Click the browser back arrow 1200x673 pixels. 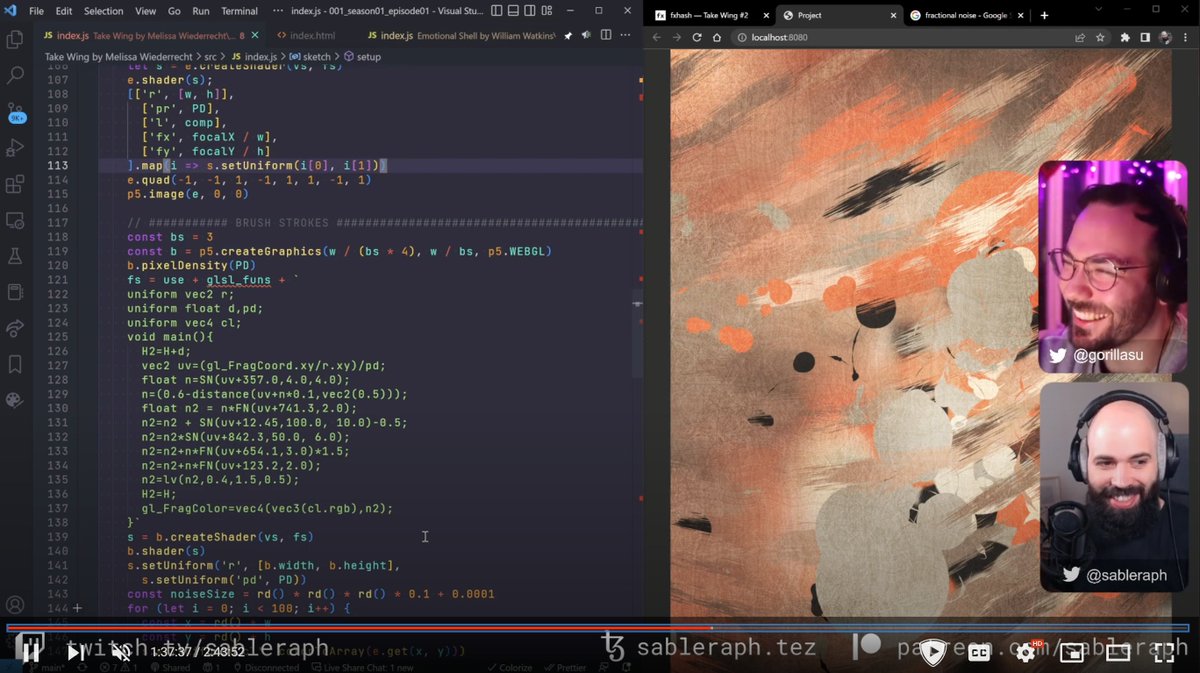(657, 37)
